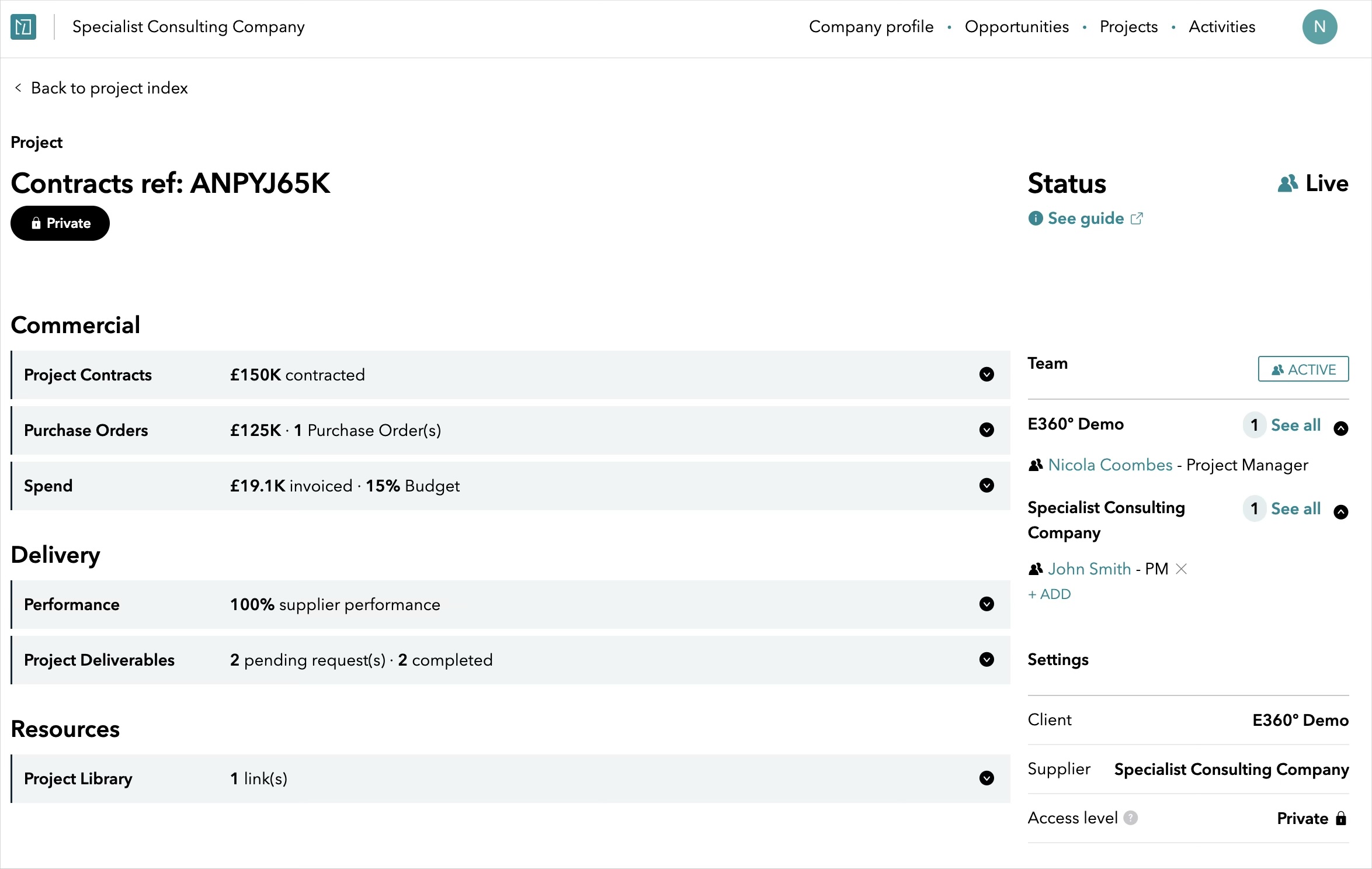
Task: Collapse the E360° Demo team list
Action: (x=1341, y=428)
